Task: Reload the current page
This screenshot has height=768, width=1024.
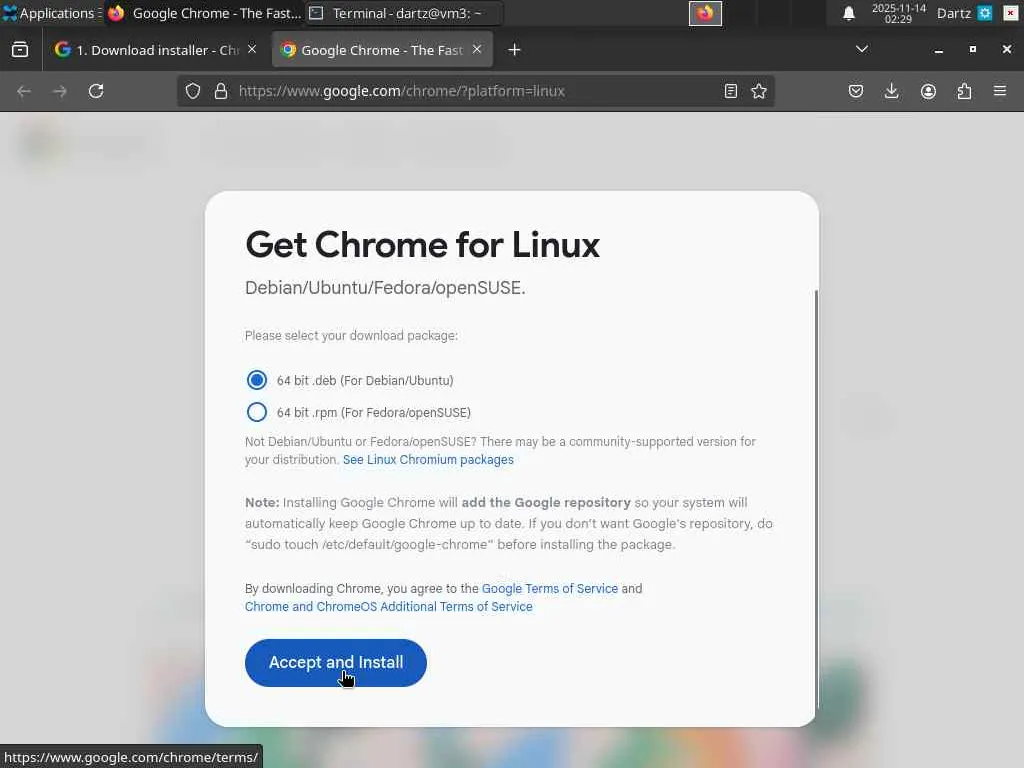Action: pyautogui.click(x=96, y=91)
